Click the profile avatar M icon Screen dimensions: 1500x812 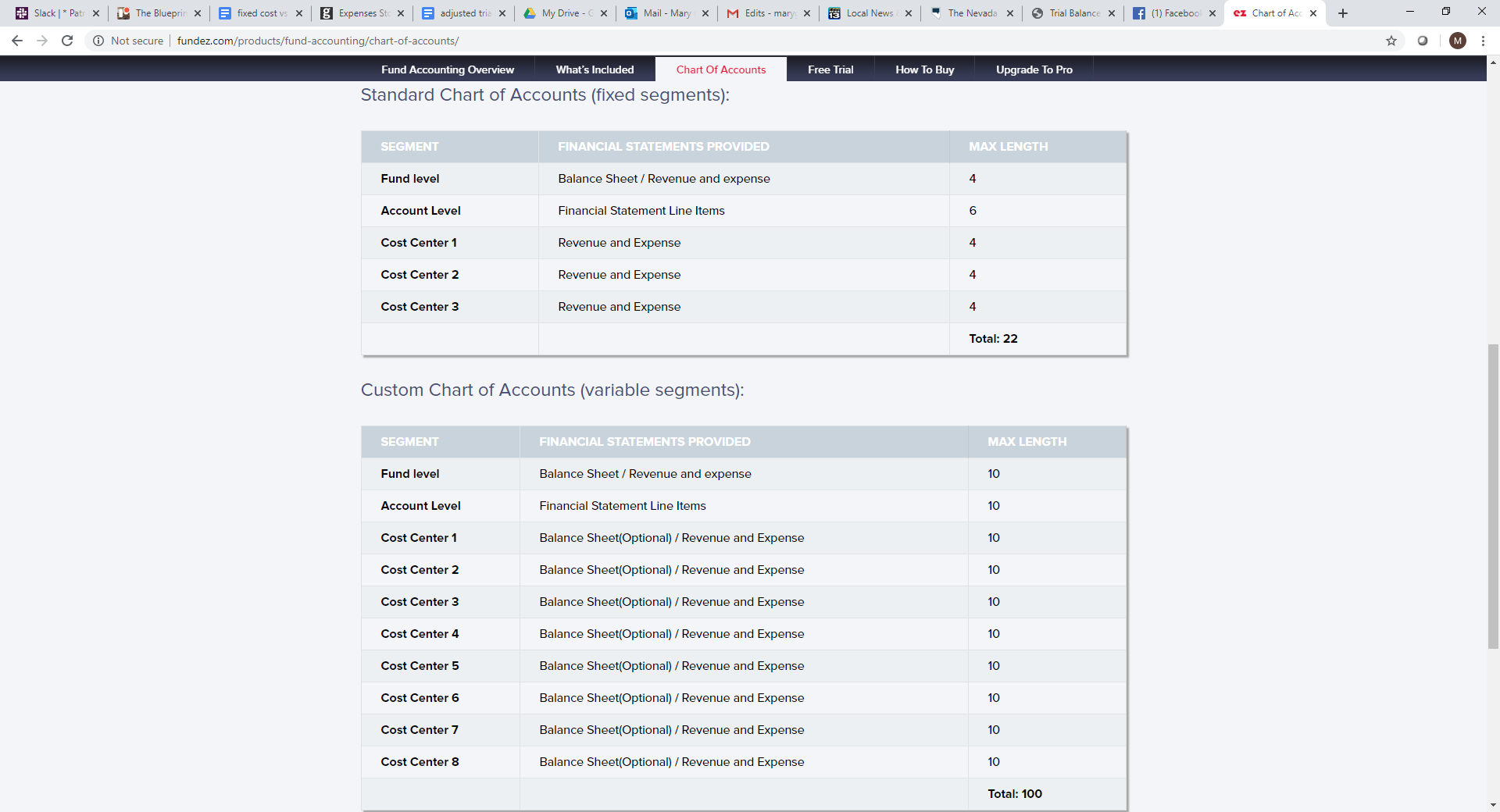tap(1457, 41)
